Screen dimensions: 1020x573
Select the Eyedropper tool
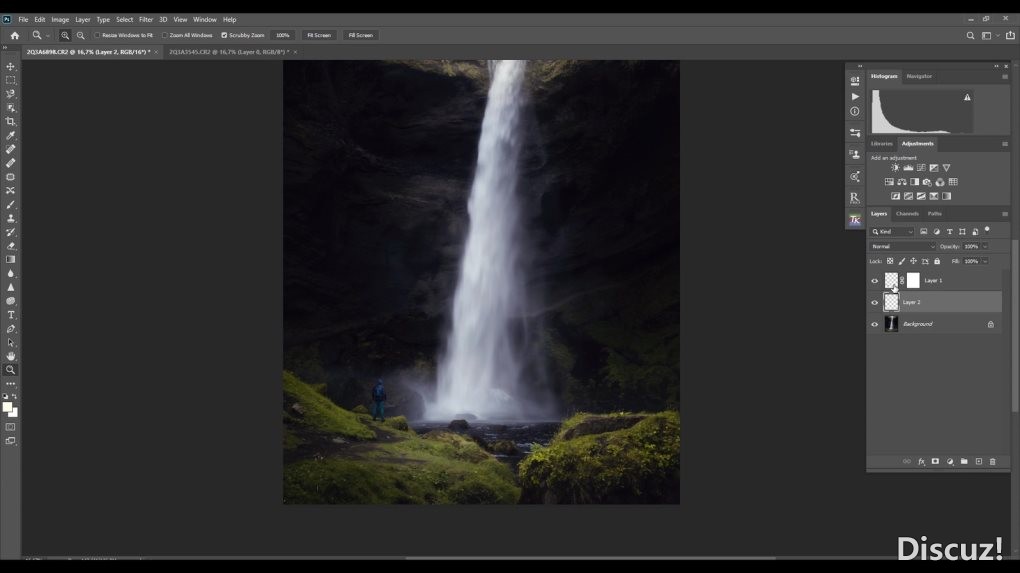[10, 135]
